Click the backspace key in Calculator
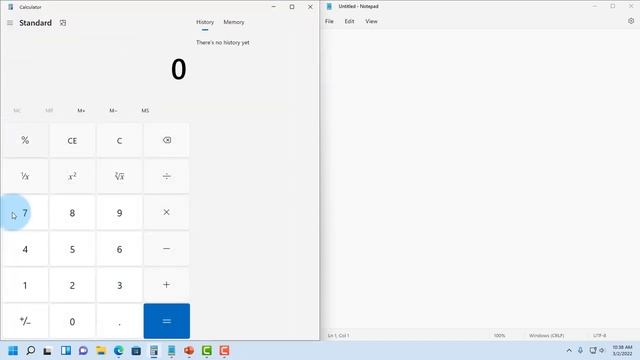 (167, 140)
